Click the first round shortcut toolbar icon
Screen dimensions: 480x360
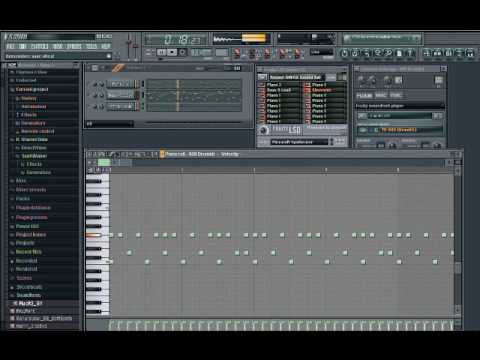click(345, 53)
